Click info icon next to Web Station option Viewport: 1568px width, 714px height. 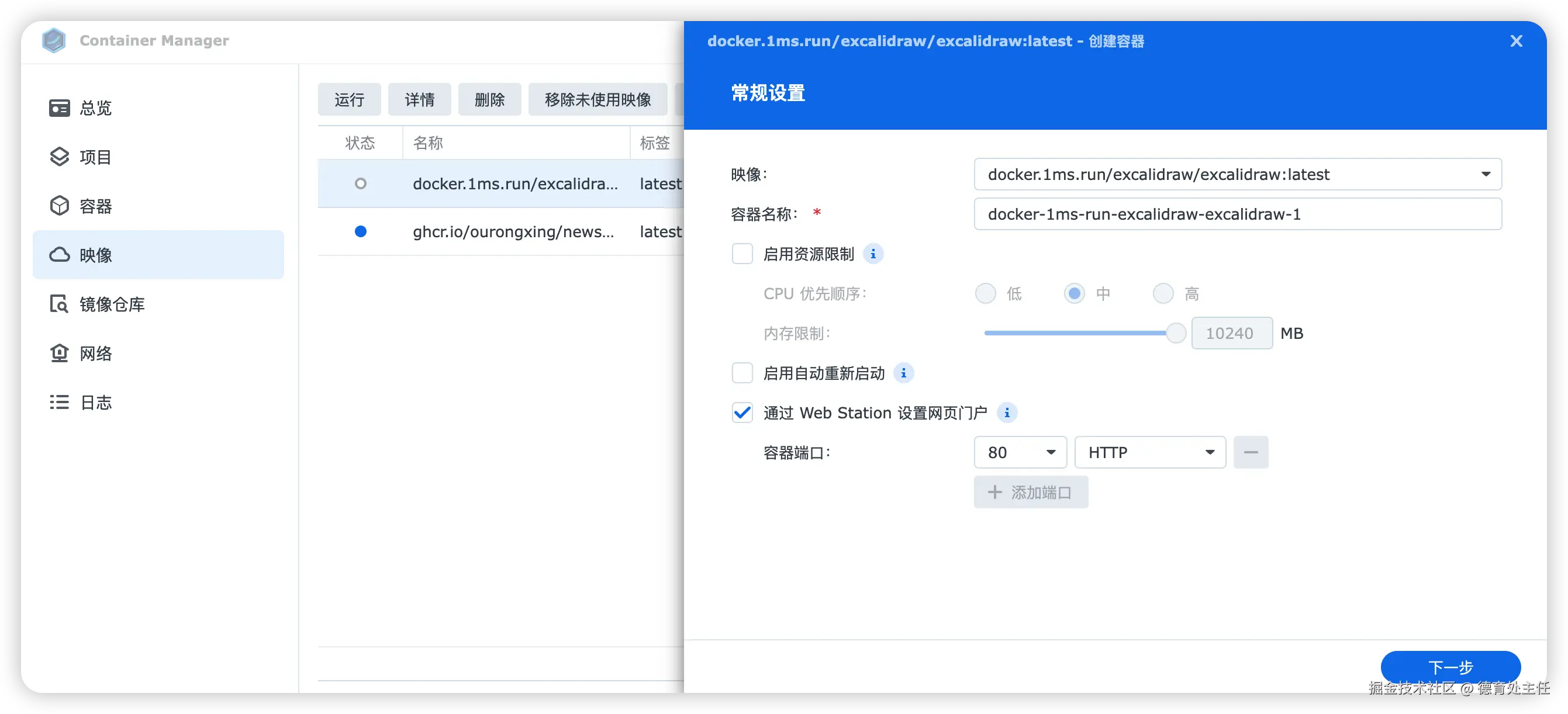(1007, 413)
